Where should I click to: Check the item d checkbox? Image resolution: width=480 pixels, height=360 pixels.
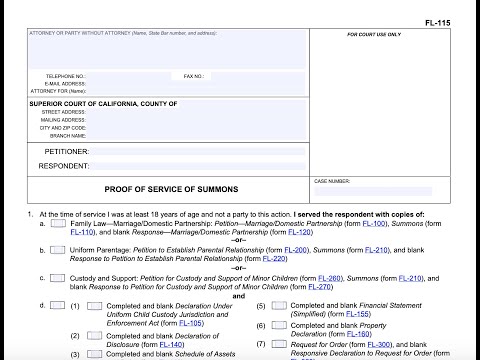pyautogui.click(x=58, y=305)
